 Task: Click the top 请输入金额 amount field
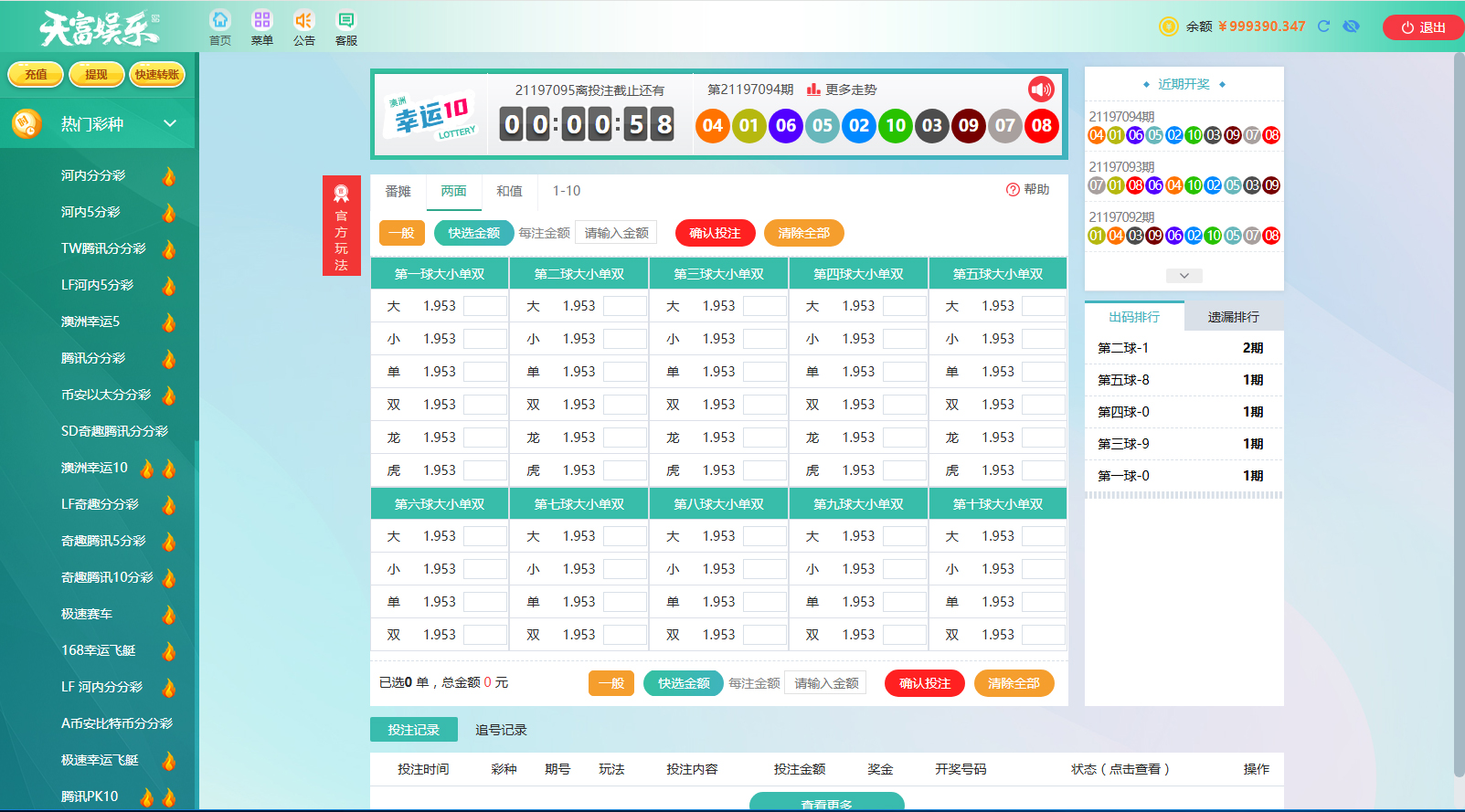point(616,233)
